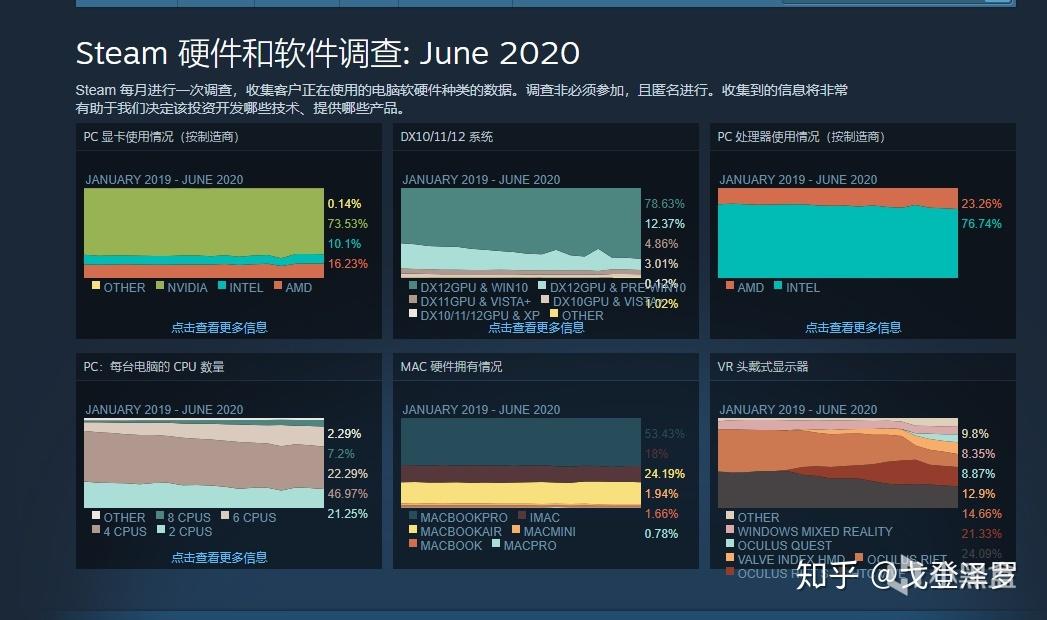Click the teal Intel area in processor chart
The height and width of the screenshot is (620, 1047).
point(837,240)
